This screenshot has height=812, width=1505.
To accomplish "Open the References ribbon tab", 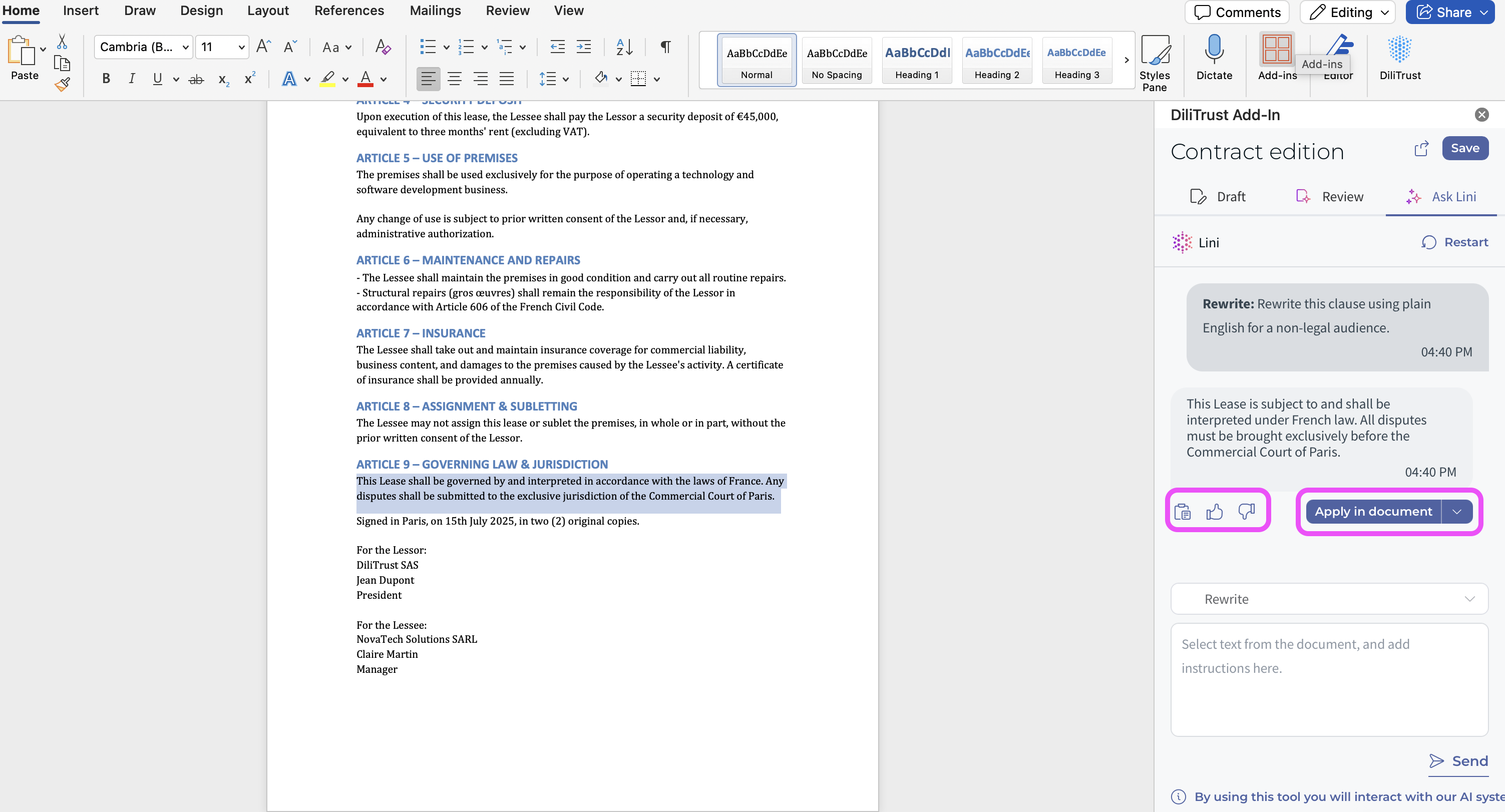I will coord(349,11).
